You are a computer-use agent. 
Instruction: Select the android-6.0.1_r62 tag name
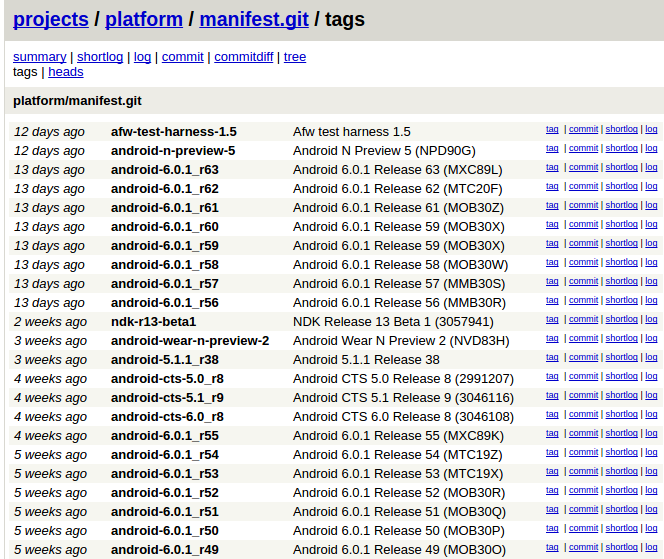point(165,189)
